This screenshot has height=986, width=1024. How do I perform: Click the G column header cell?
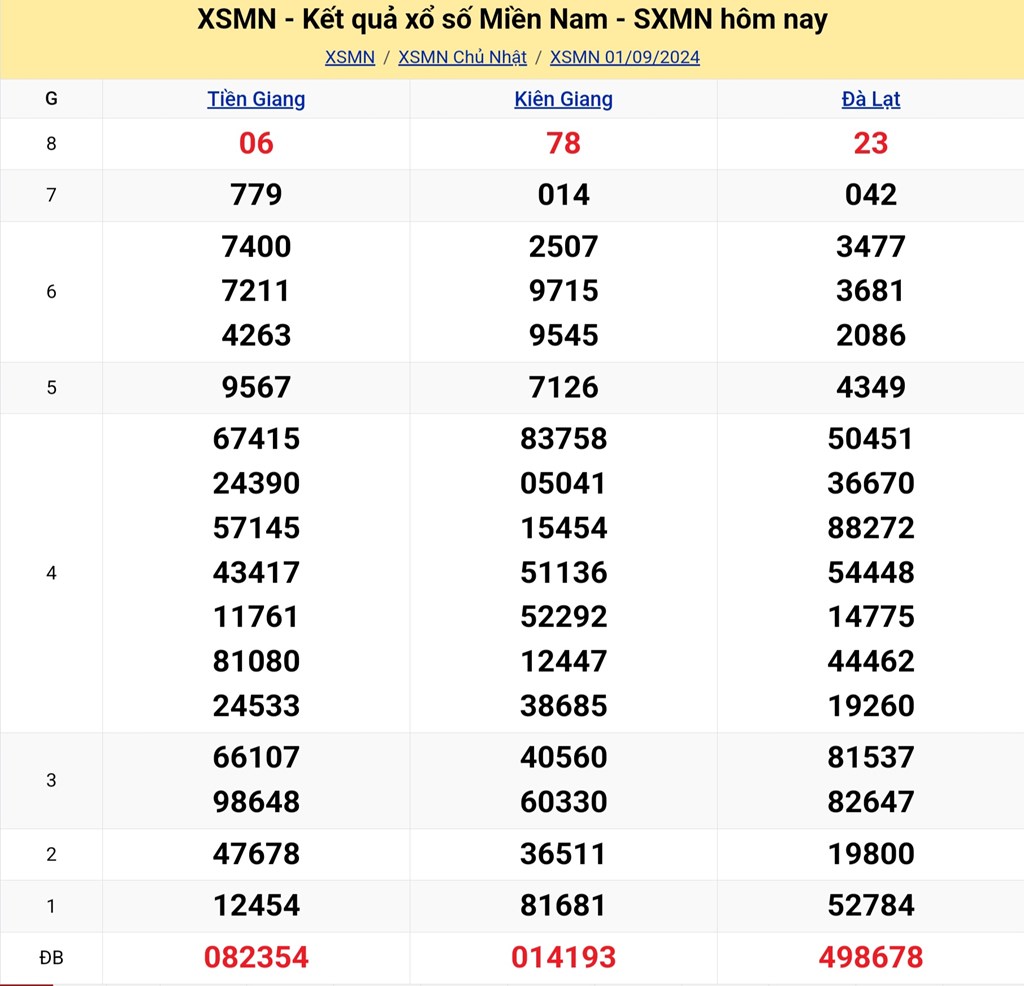(x=51, y=99)
